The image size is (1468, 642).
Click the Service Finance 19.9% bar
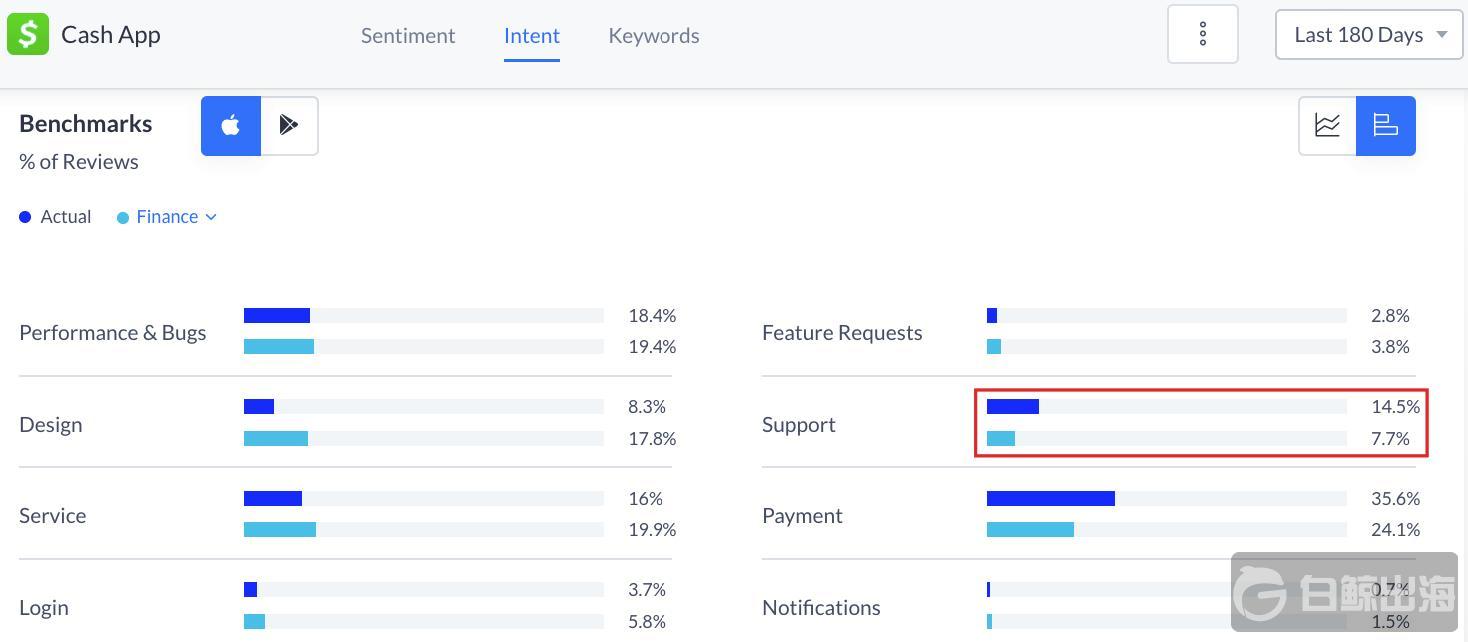coord(280,530)
